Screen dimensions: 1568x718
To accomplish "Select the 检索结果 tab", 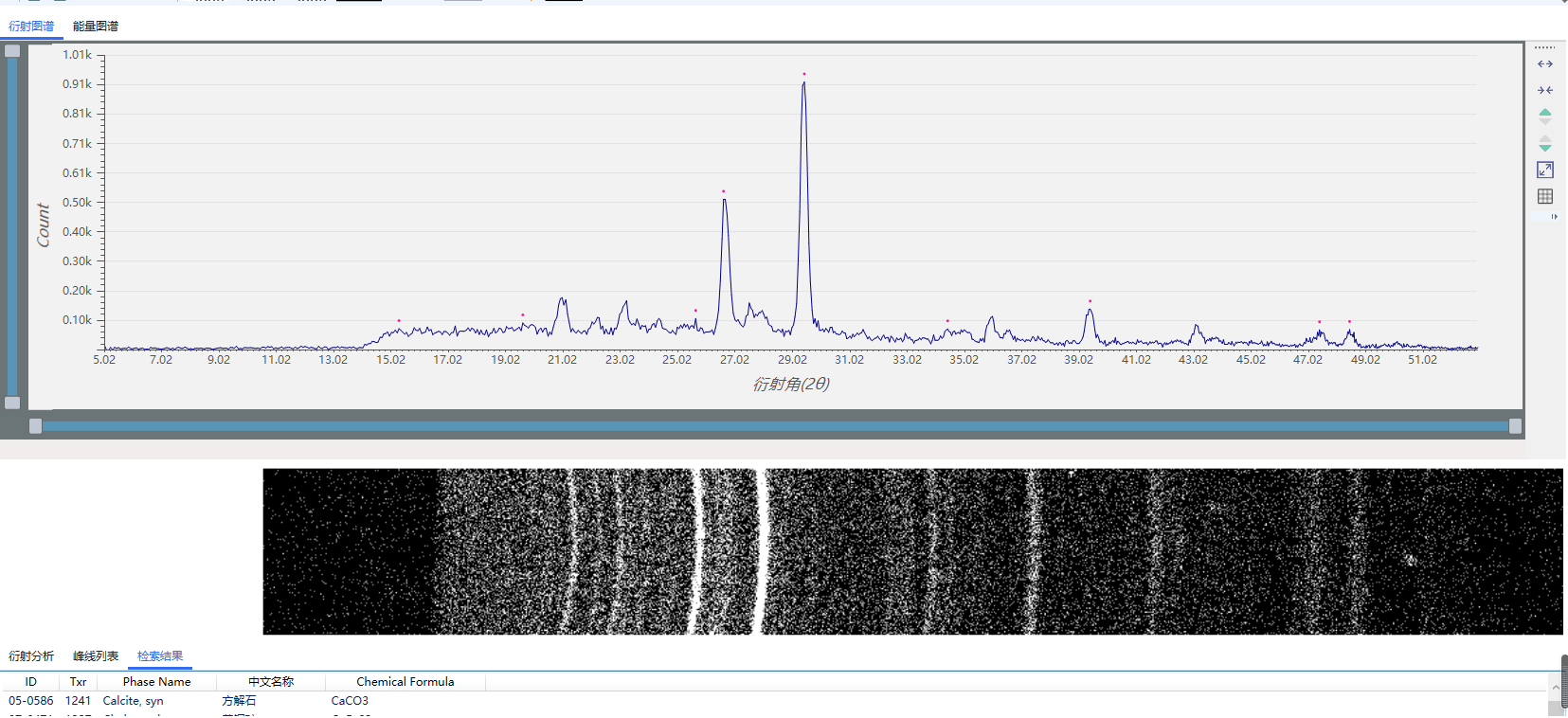I will tap(160, 655).
